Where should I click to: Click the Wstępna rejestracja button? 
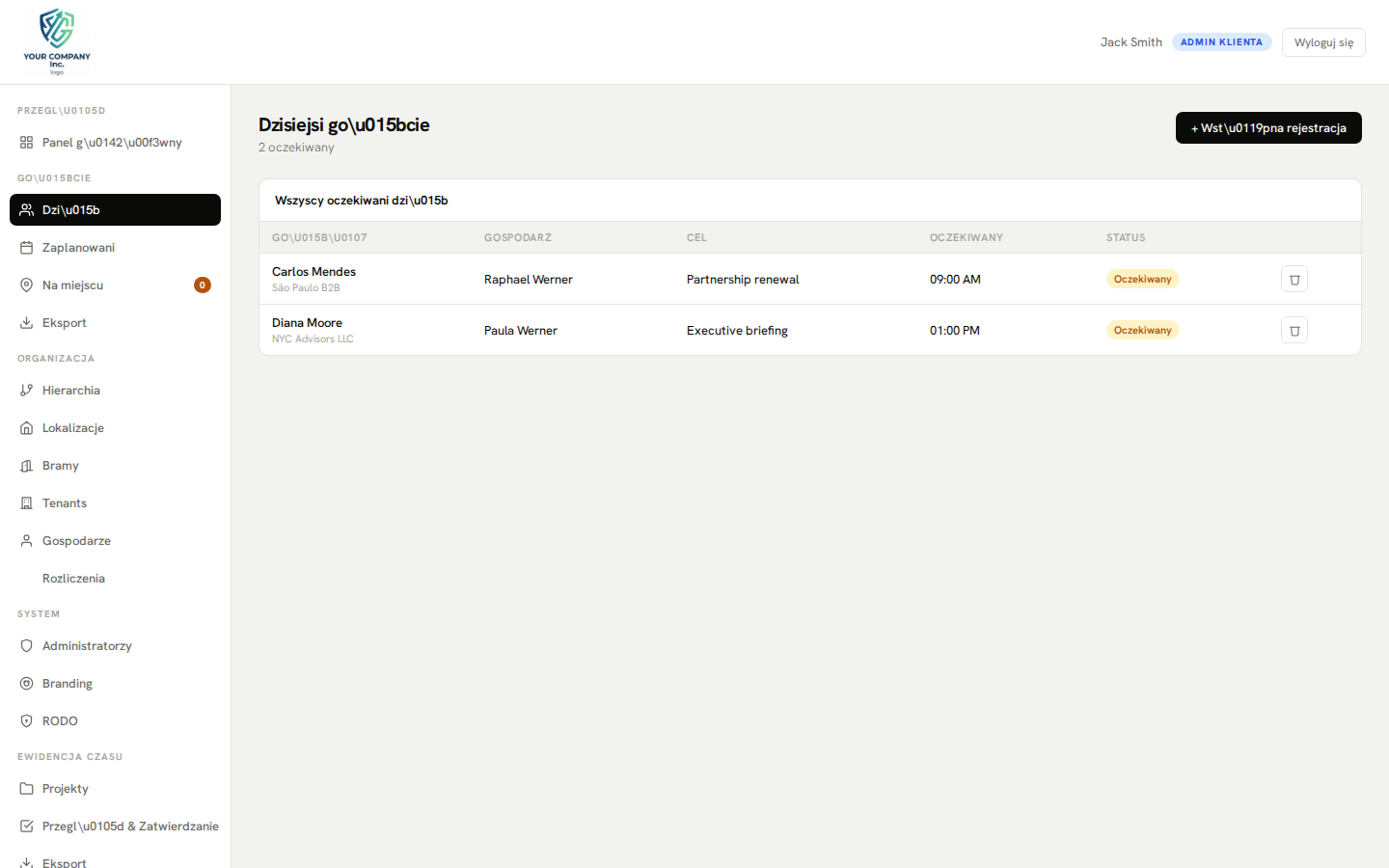tap(1268, 127)
